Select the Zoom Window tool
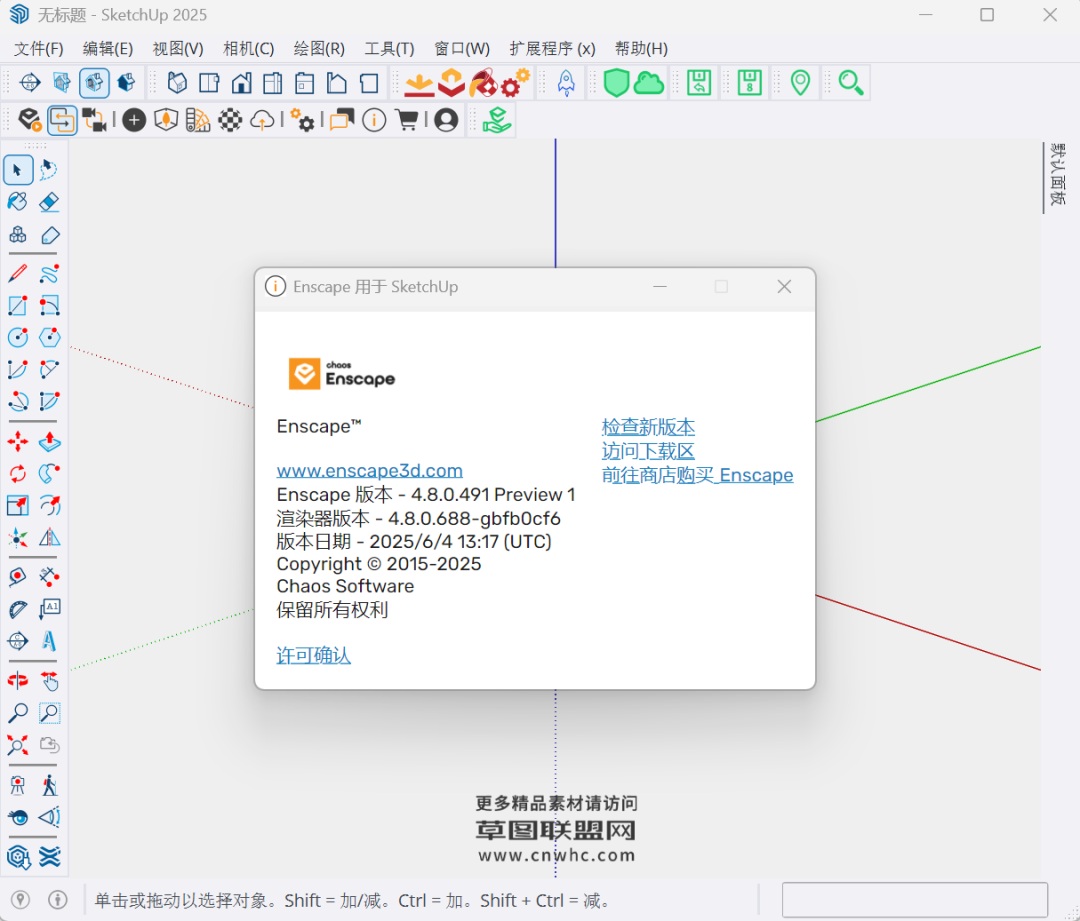Image resolution: width=1080 pixels, height=921 pixels. coord(49,713)
